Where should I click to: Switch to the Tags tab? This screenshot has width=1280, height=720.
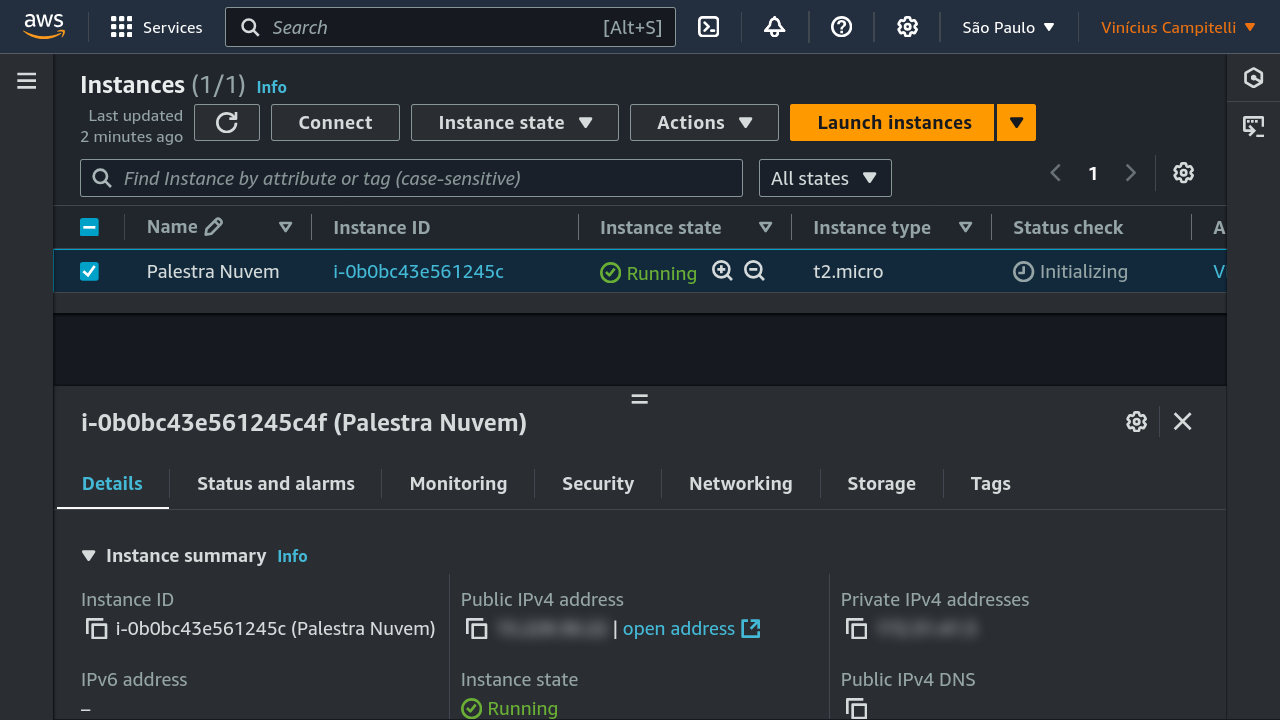point(990,484)
